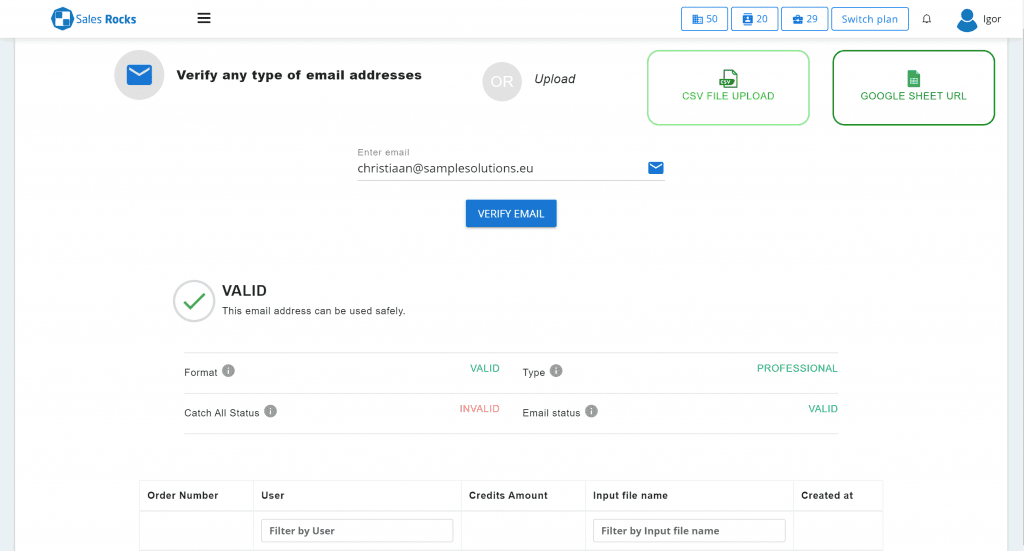1024x551 pixels.
Task: Sort by Created at column header
Action: coord(827,495)
